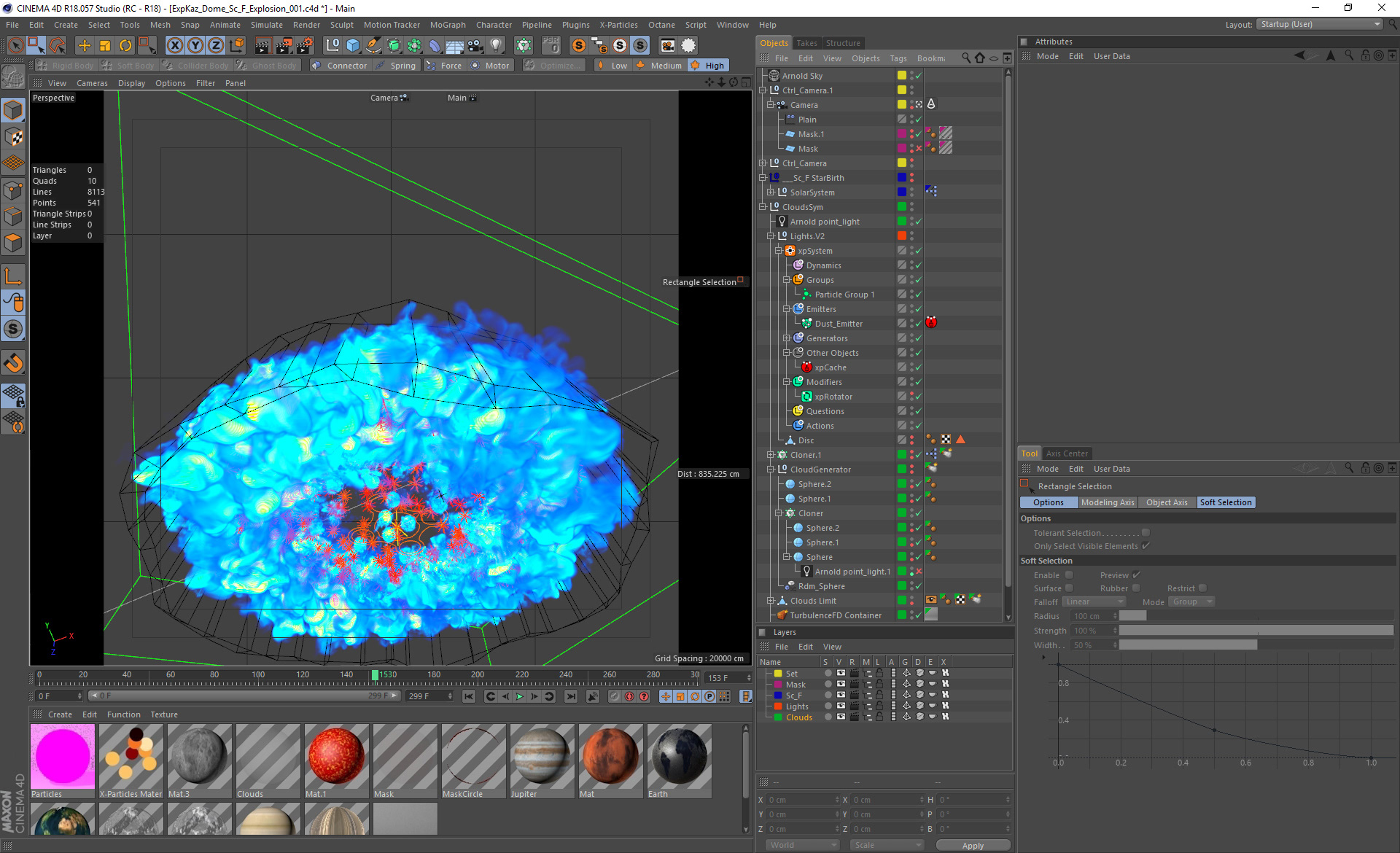Toggle the Restrict checkbox
Image resolution: width=1400 pixels, height=853 pixels.
click(x=1202, y=588)
